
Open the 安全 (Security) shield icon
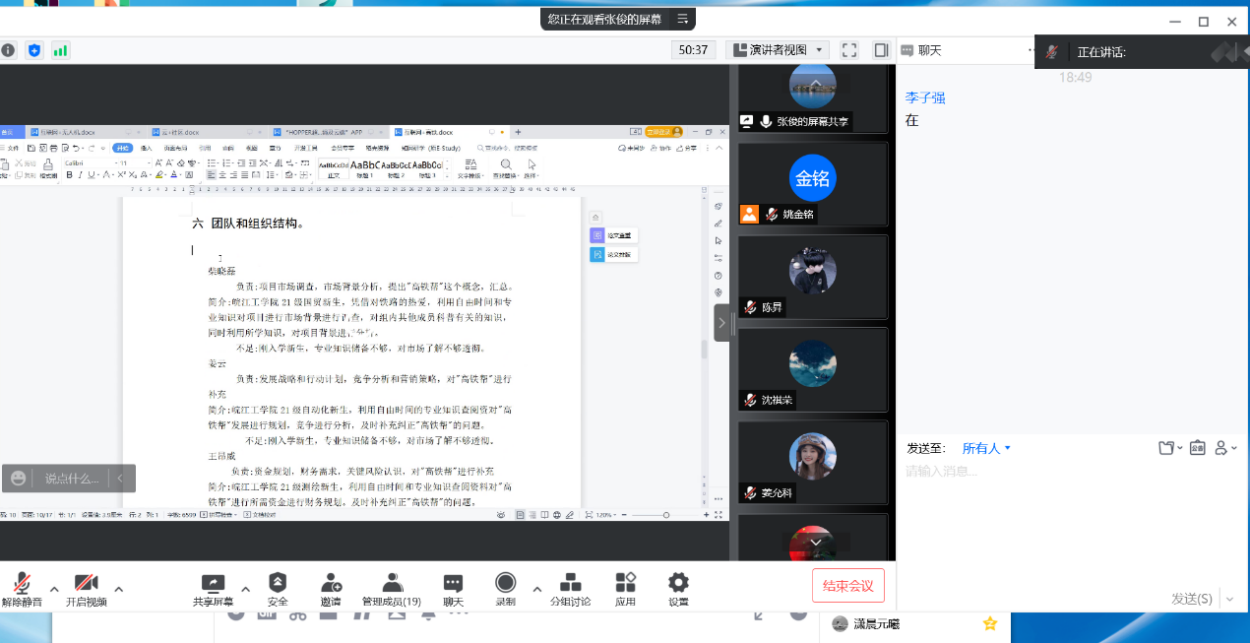(277, 584)
